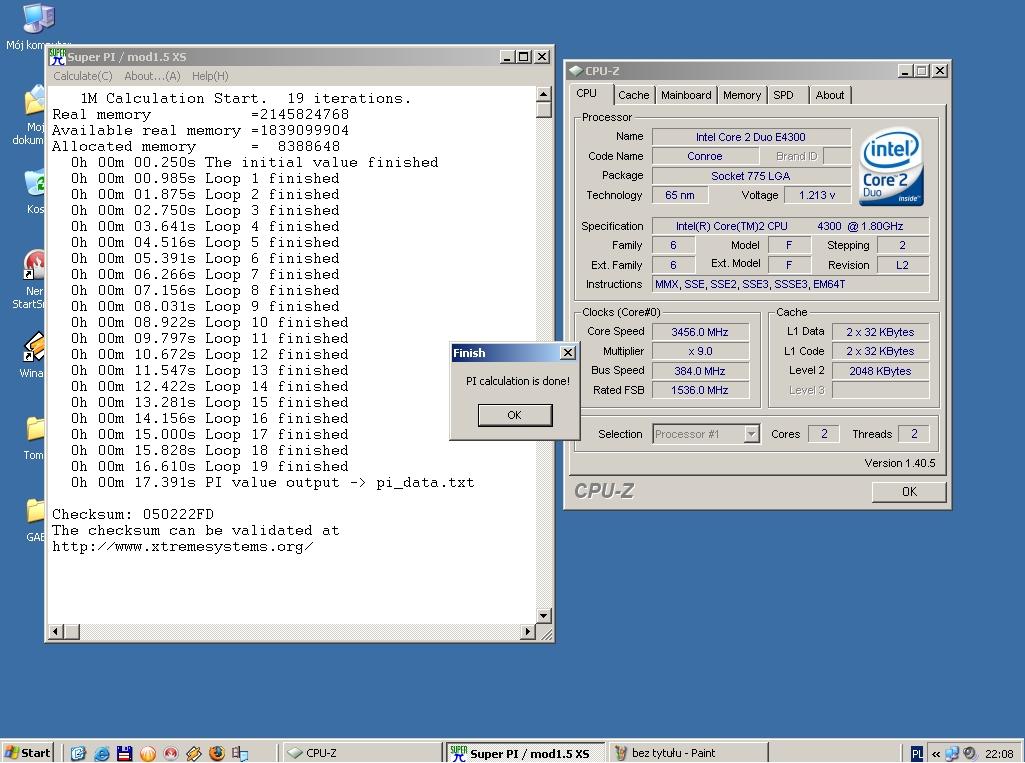Open the Nero StartSmart desktop shortcut

(x=34, y=264)
